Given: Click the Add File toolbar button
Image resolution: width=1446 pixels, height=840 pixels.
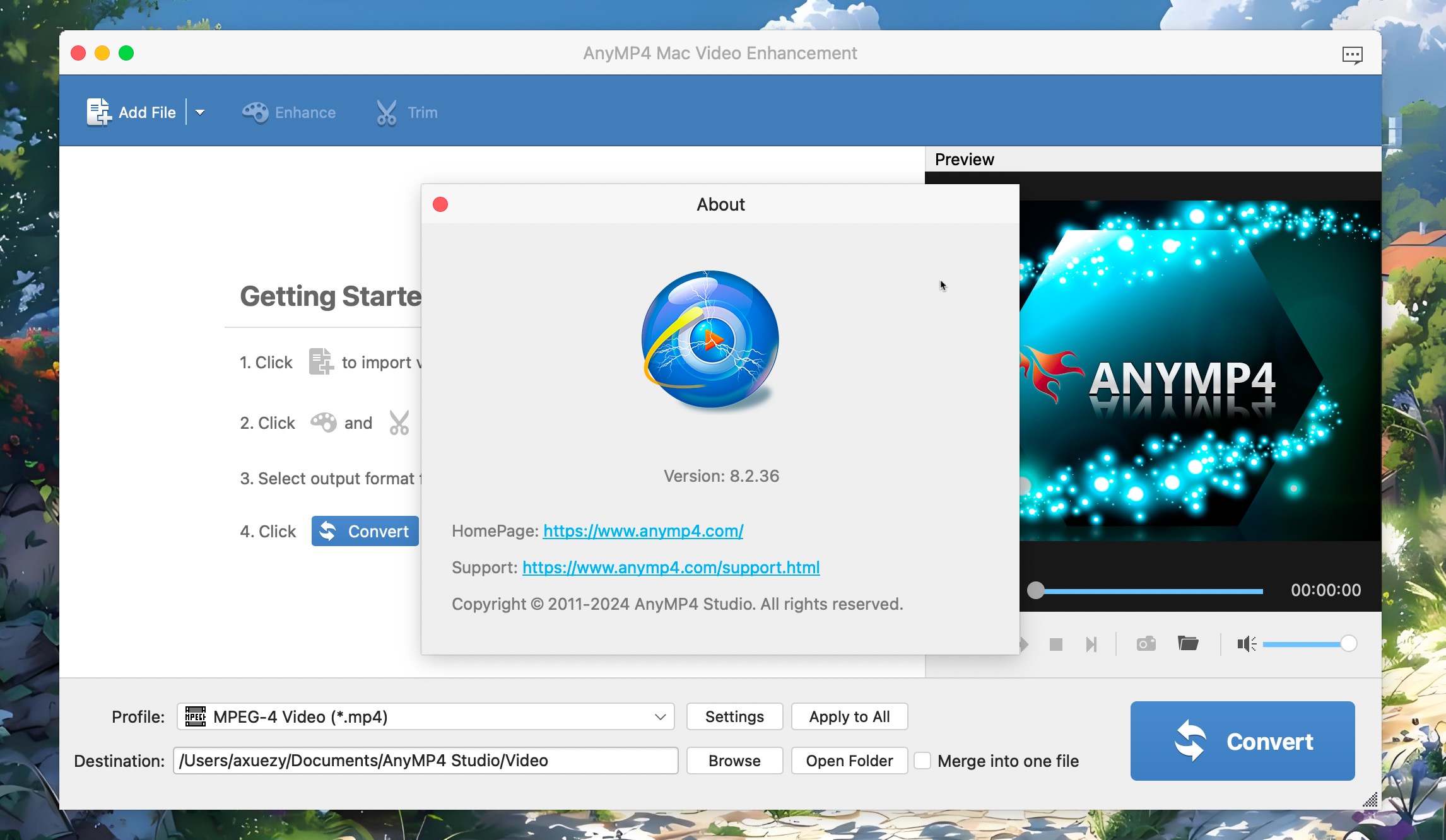Looking at the screenshot, I should pos(131,112).
